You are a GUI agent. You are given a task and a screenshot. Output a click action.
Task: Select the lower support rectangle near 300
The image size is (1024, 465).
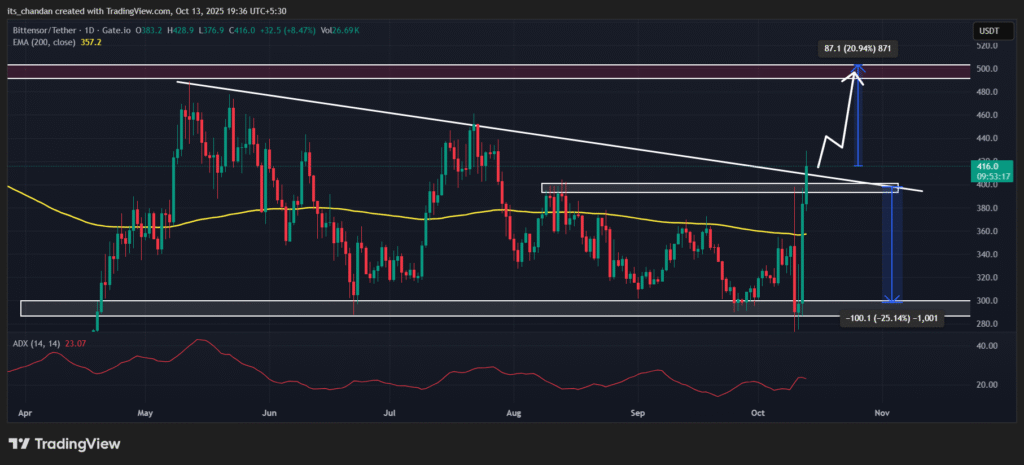tap(400, 308)
